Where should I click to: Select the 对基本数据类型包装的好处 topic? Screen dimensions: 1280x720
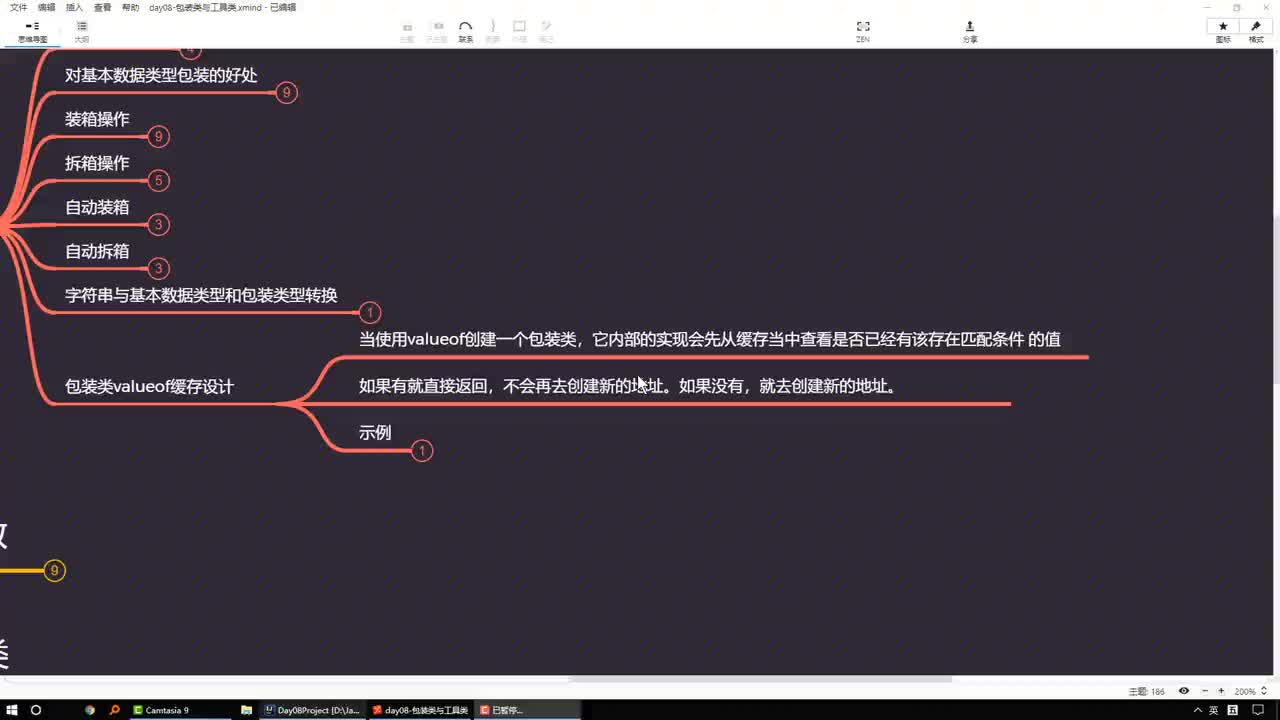[x=161, y=75]
